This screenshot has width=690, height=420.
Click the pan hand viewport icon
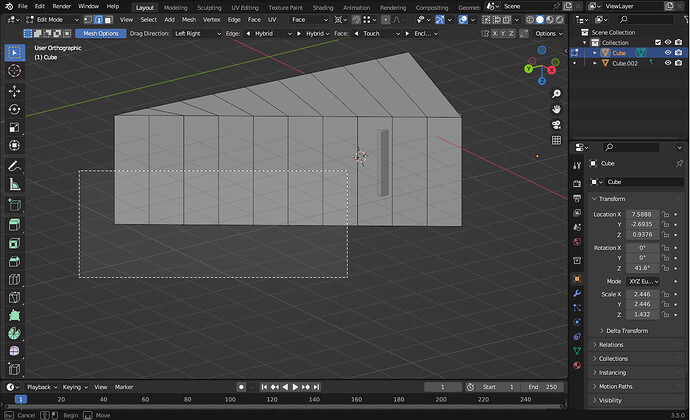557,109
